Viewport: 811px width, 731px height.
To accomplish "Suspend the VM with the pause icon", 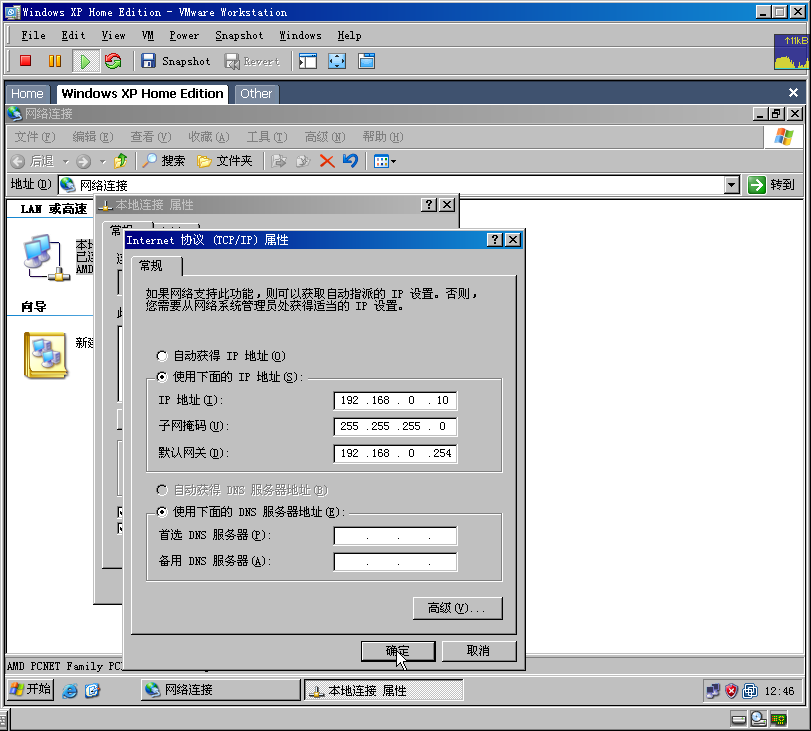I will tap(55, 61).
